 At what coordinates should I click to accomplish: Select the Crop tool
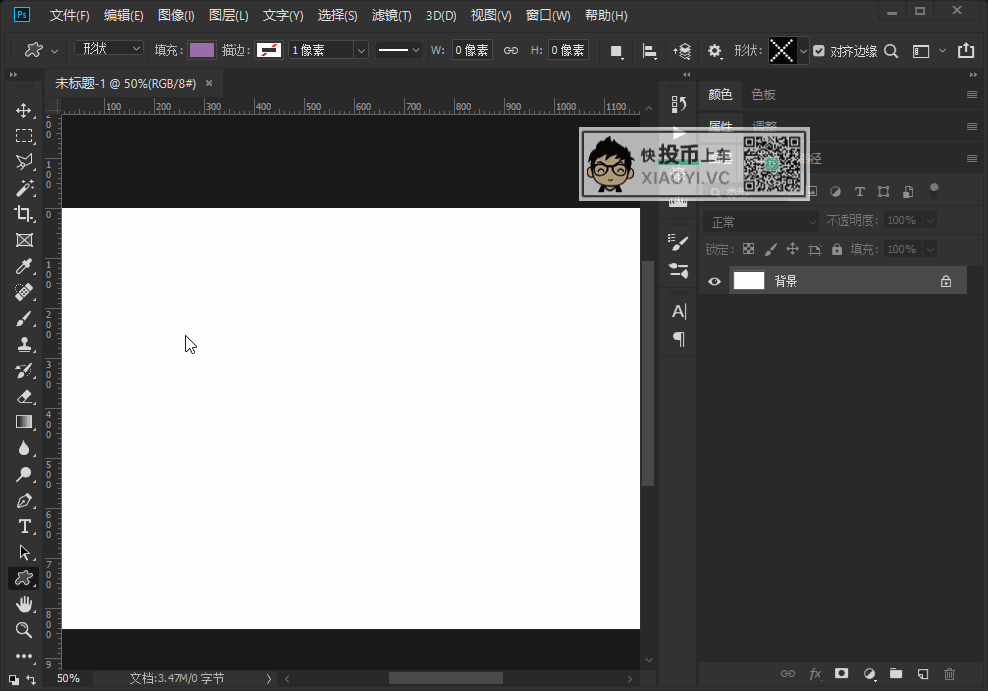[24, 213]
